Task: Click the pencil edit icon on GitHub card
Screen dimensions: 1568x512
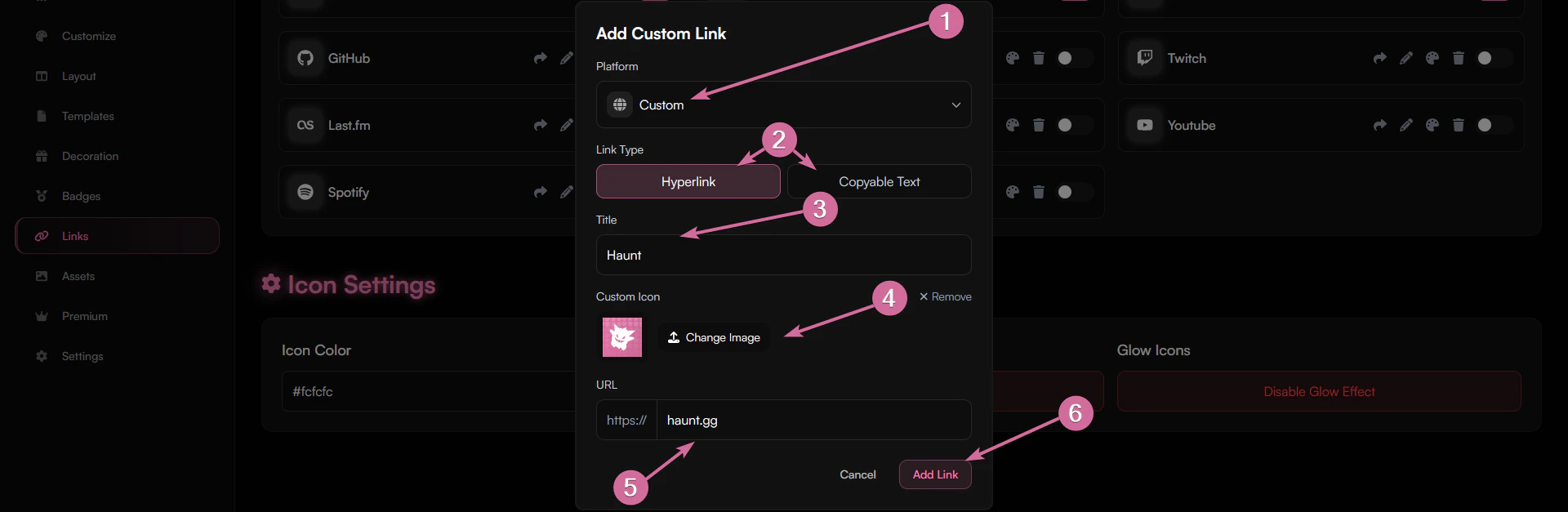Action: tap(566, 58)
